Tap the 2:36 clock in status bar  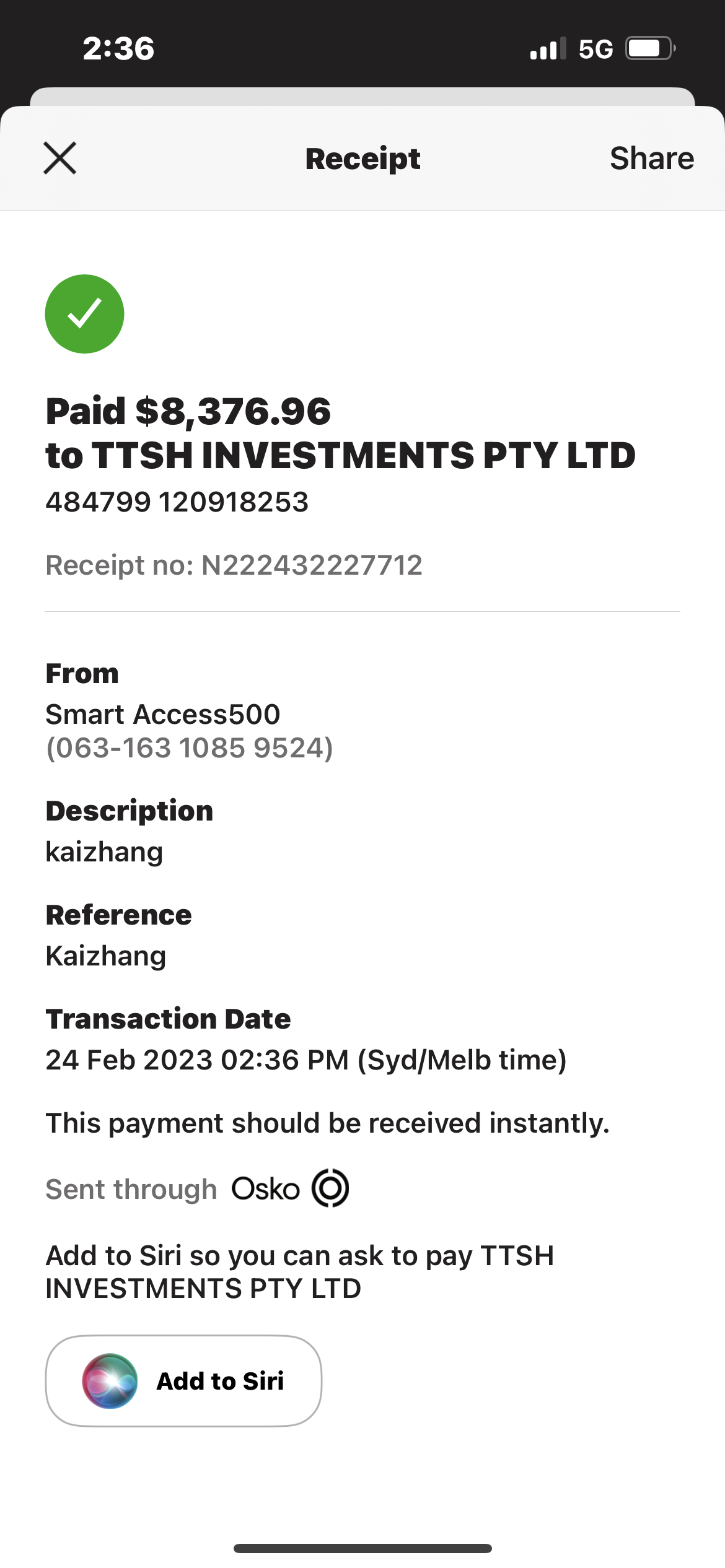pos(118,48)
